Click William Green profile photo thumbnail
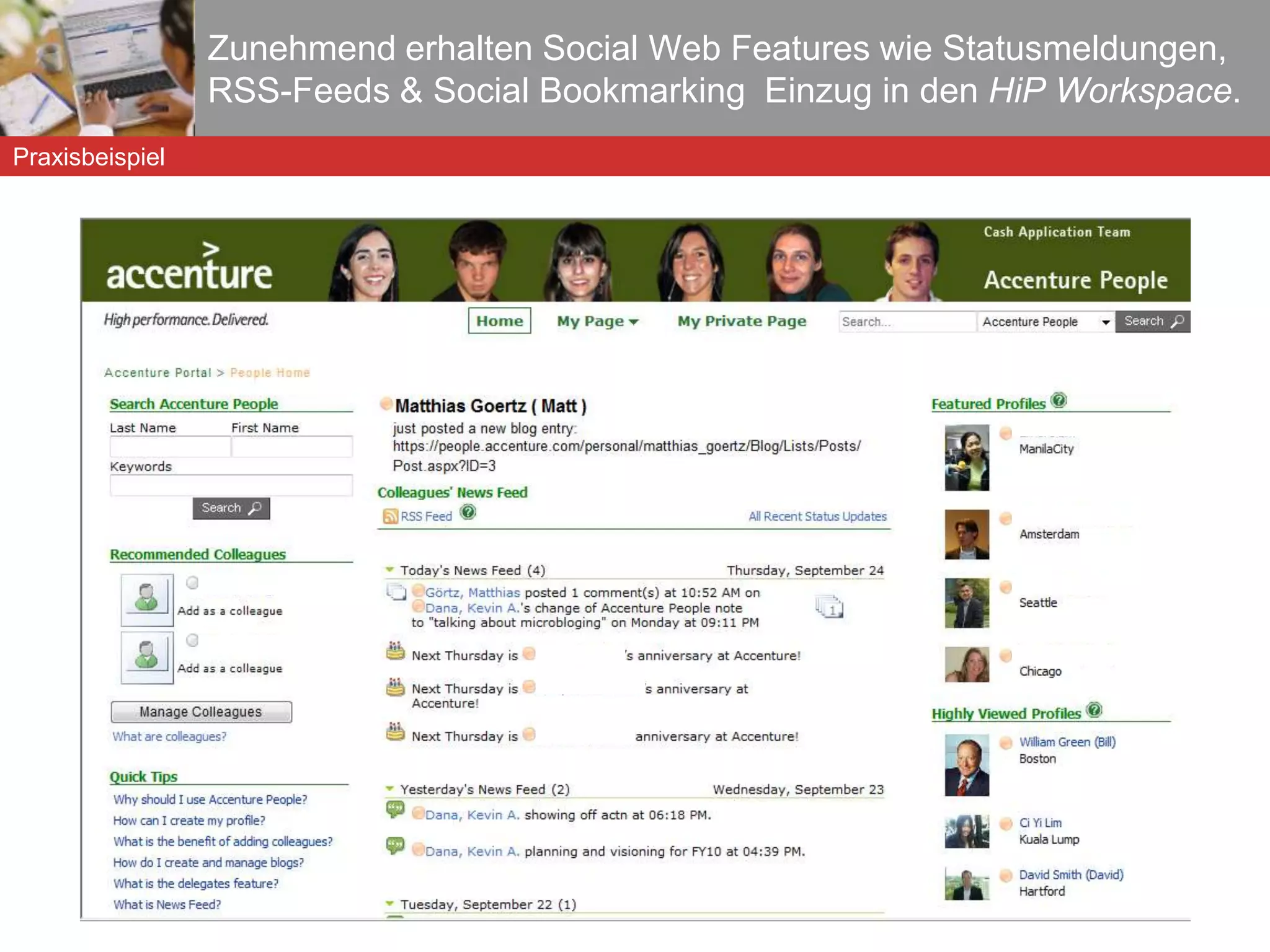Screen dimensions: 1270x952 click(967, 765)
